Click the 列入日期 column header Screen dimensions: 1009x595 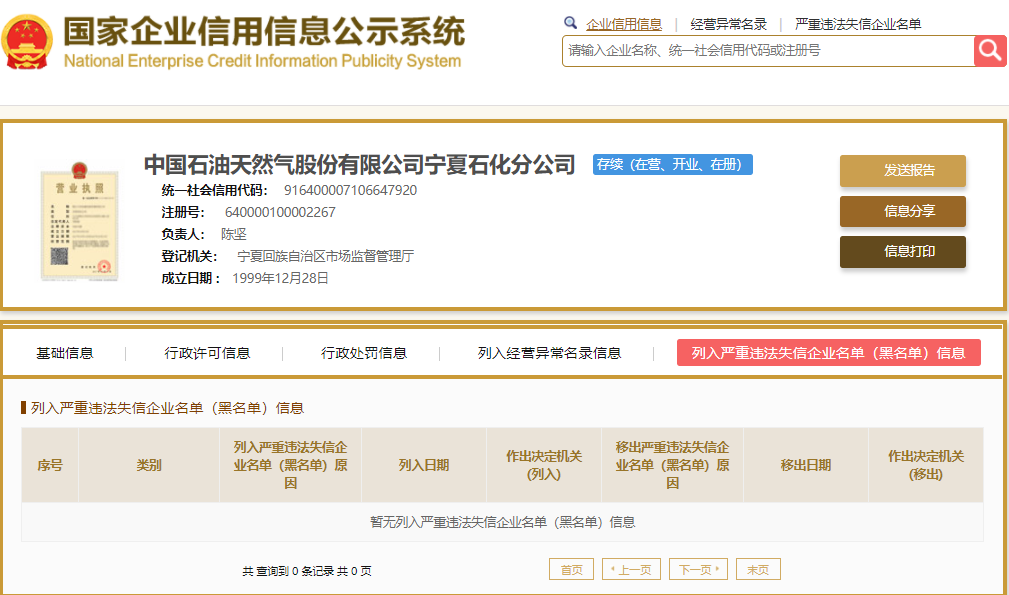pos(423,465)
